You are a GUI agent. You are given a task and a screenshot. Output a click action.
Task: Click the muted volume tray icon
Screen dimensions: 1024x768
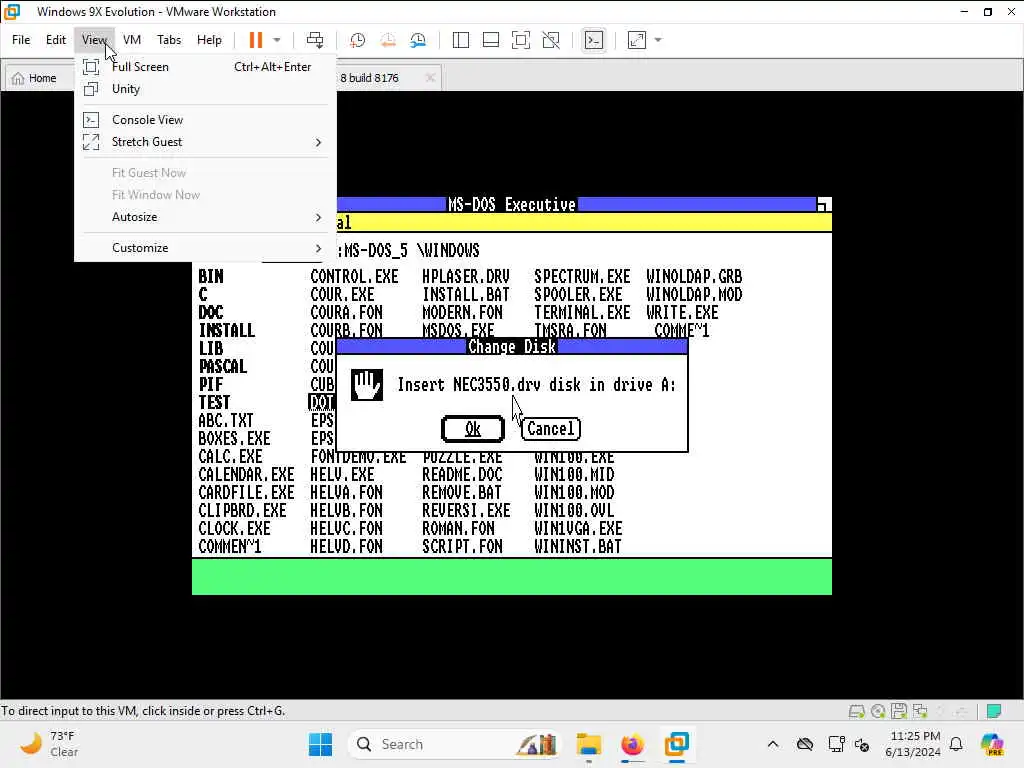point(862,744)
